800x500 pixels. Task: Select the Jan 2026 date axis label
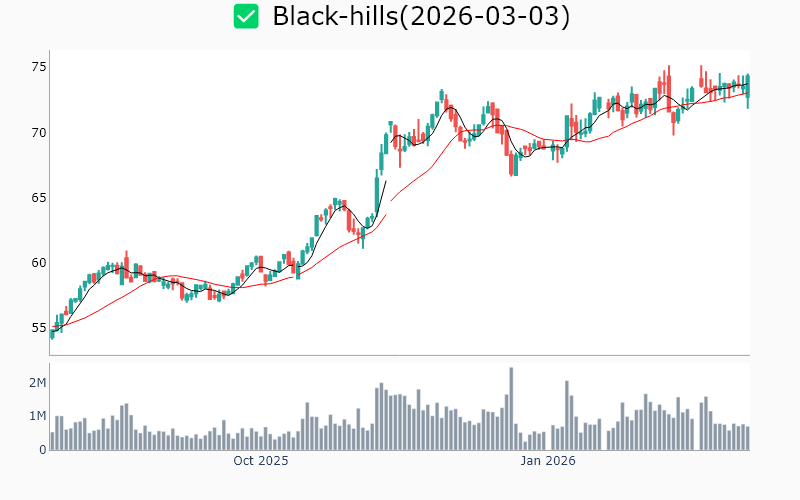coord(548,461)
